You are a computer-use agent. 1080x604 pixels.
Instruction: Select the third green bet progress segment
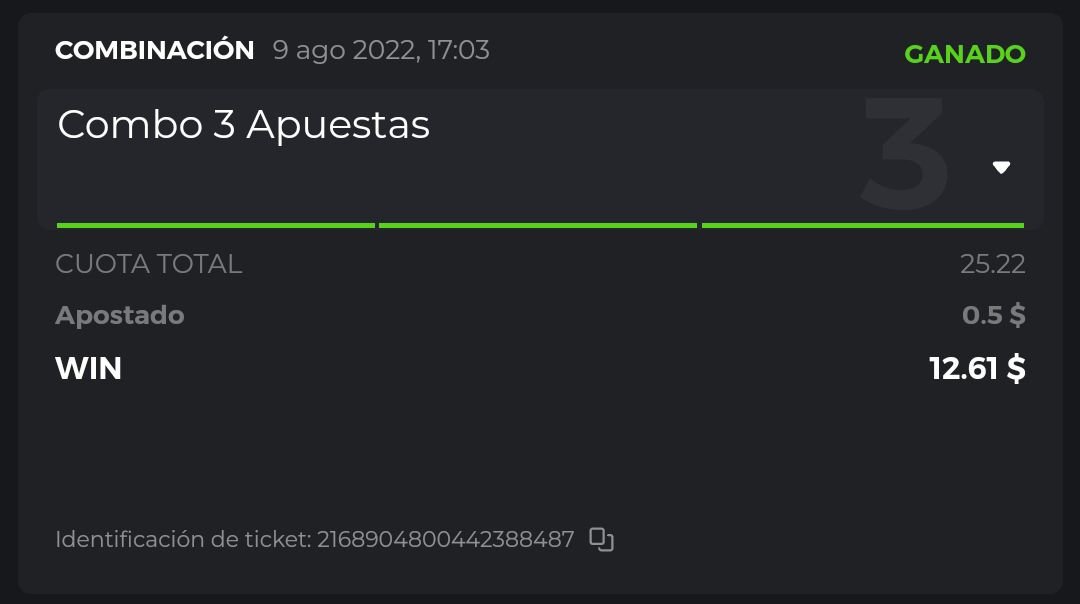862,225
